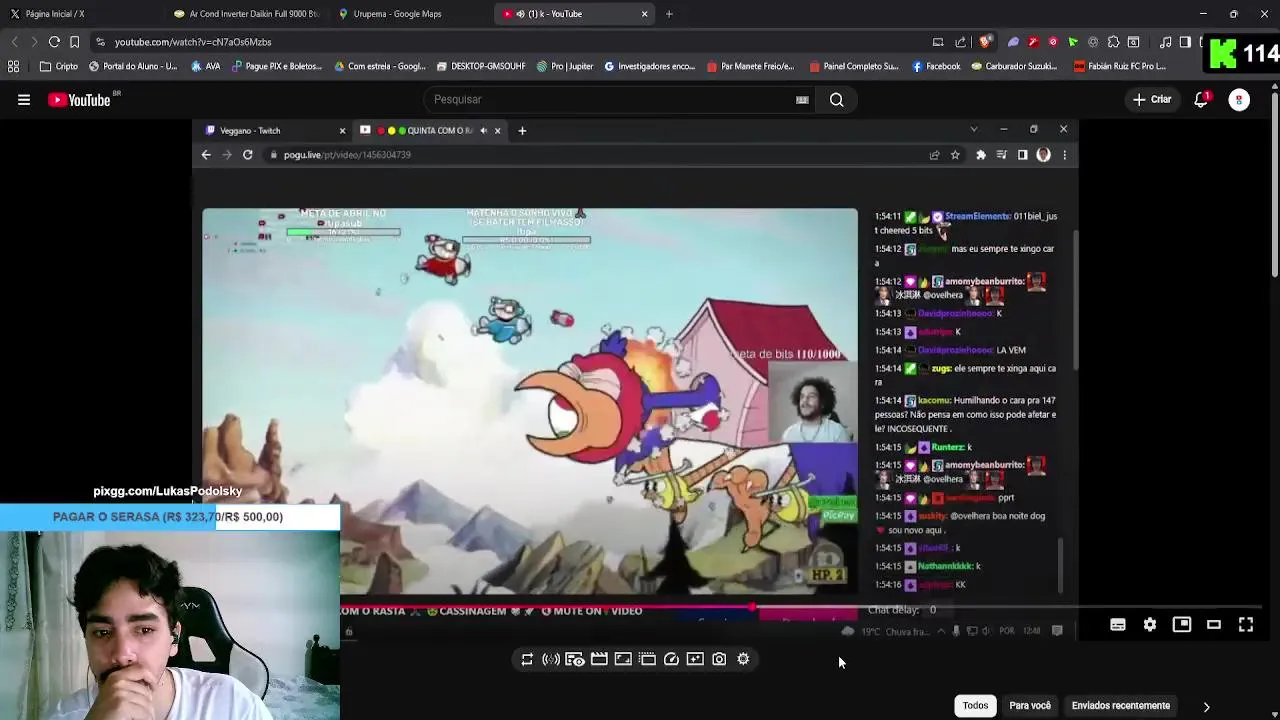Click the share page icon in address bar

point(961,42)
